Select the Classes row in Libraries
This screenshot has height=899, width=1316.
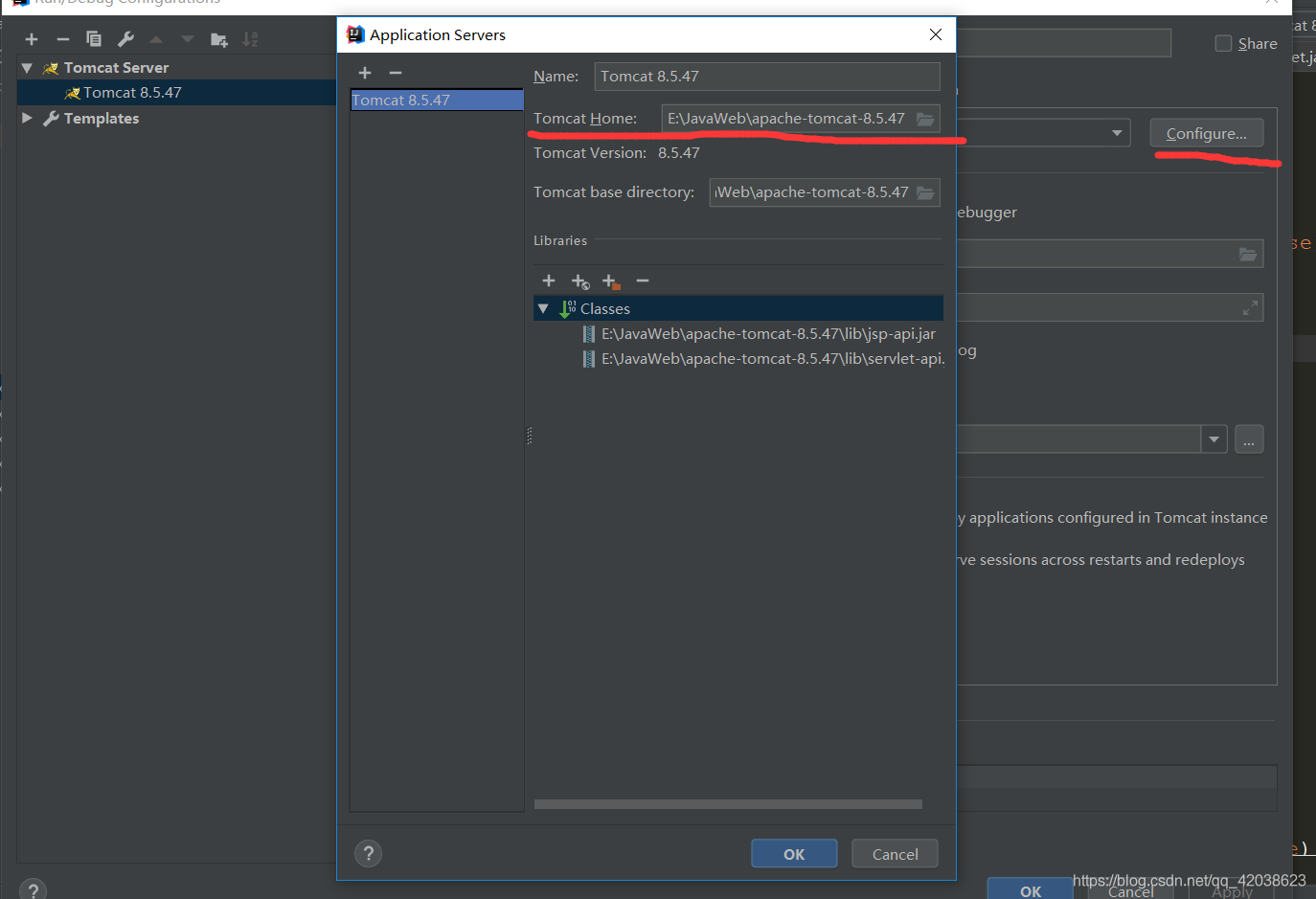pyautogui.click(x=738, y=308)
